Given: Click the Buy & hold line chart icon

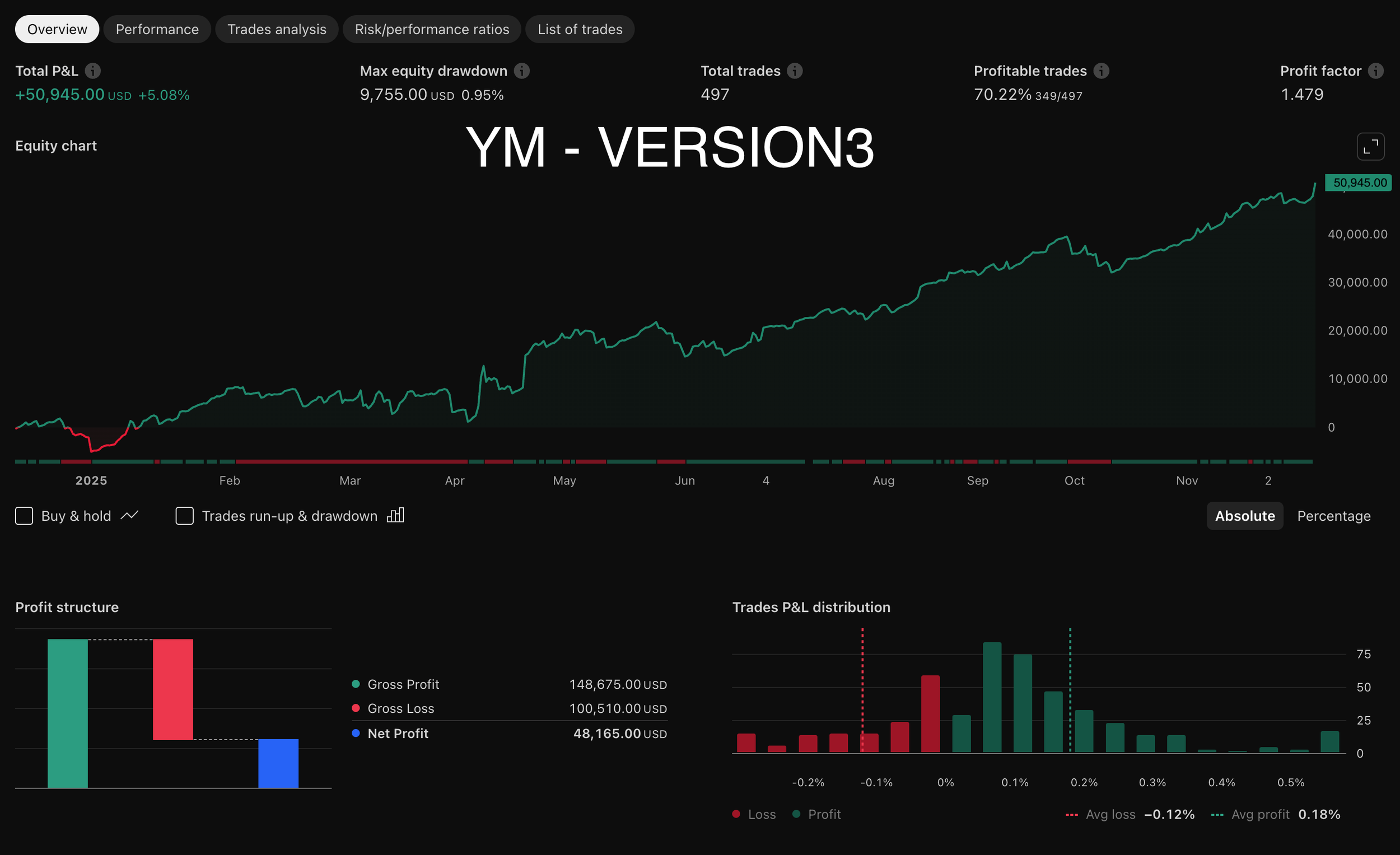Looking at the screenshot, I should point(129,515).
